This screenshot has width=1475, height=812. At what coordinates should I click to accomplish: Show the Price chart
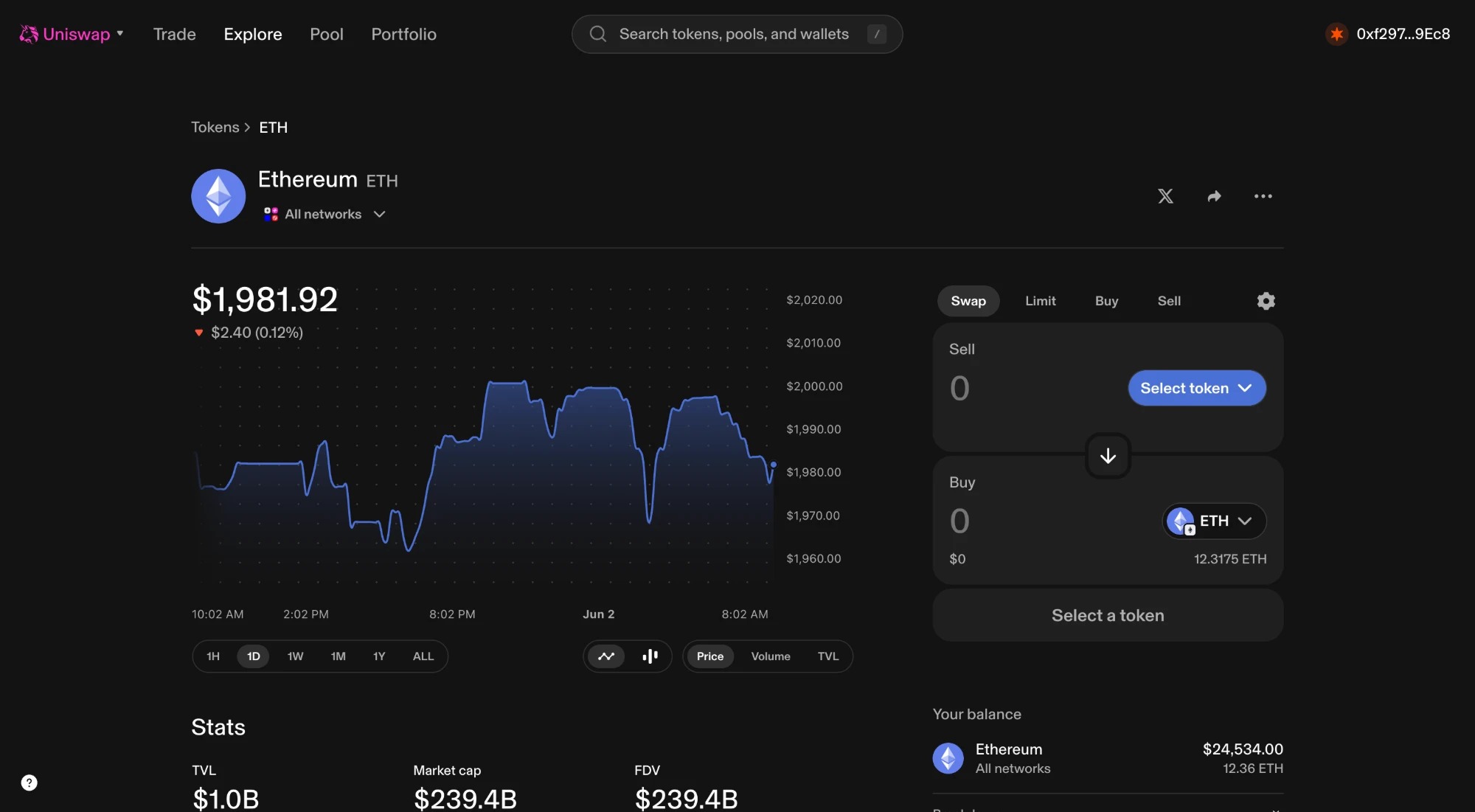point(709,656)
